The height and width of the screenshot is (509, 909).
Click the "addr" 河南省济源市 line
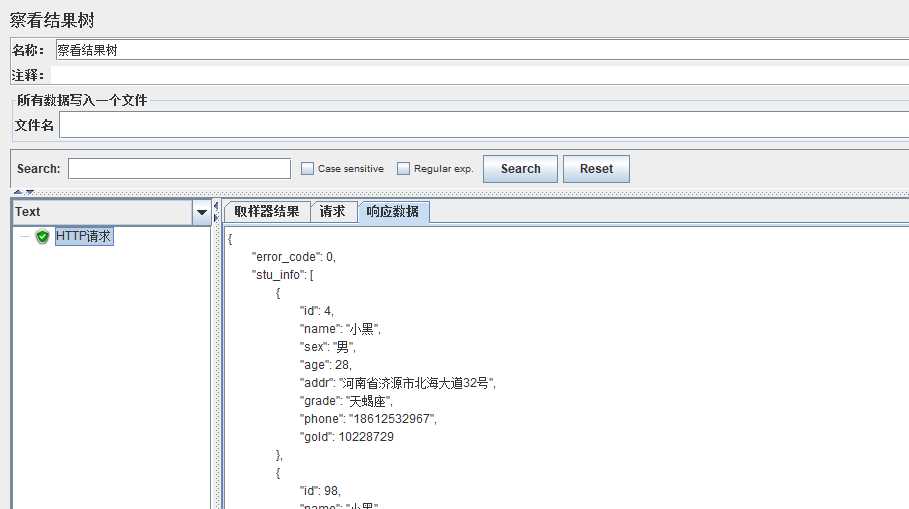point(398,383)
